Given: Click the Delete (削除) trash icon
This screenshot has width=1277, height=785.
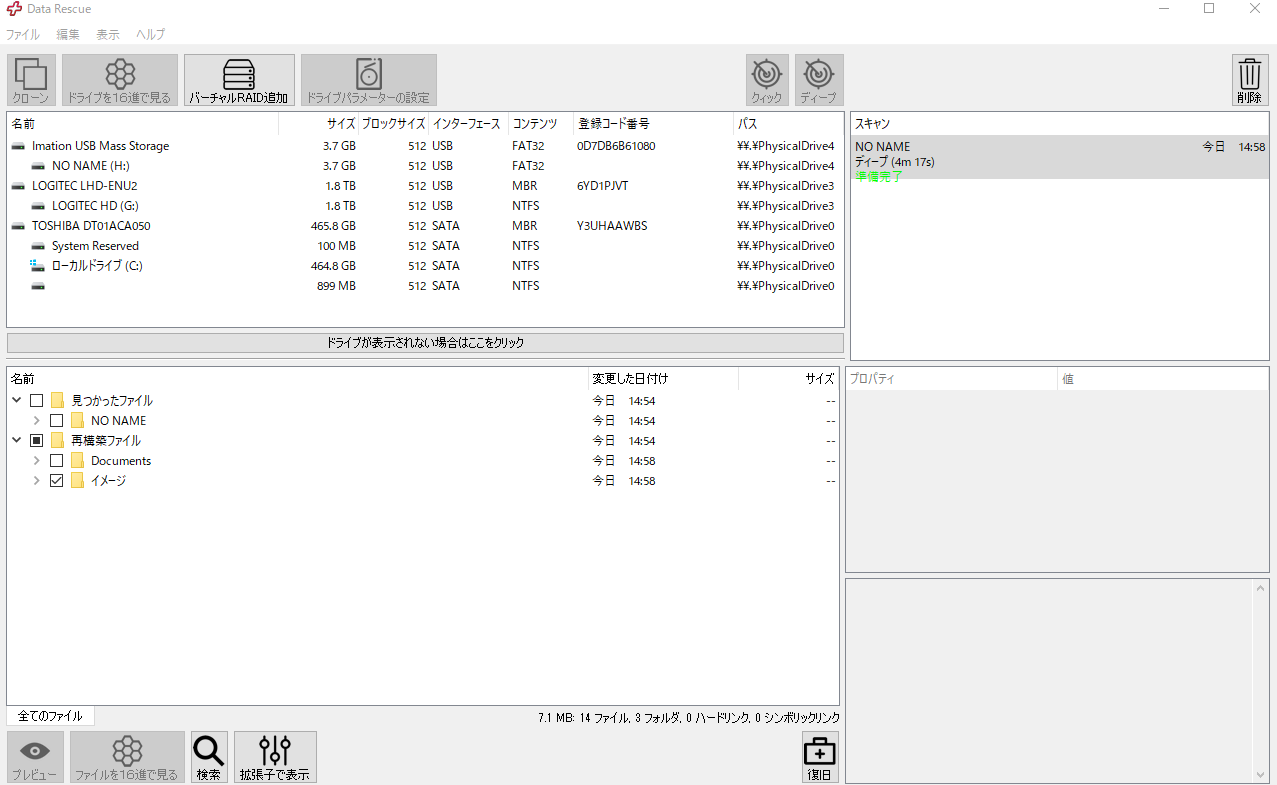Looking at the screenshot, I should click(x=1249, y=80).
